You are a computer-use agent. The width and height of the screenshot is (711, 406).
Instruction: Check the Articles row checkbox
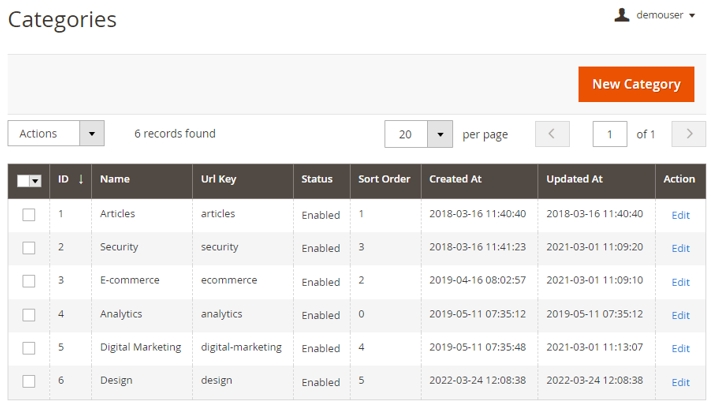click(29, 214)
